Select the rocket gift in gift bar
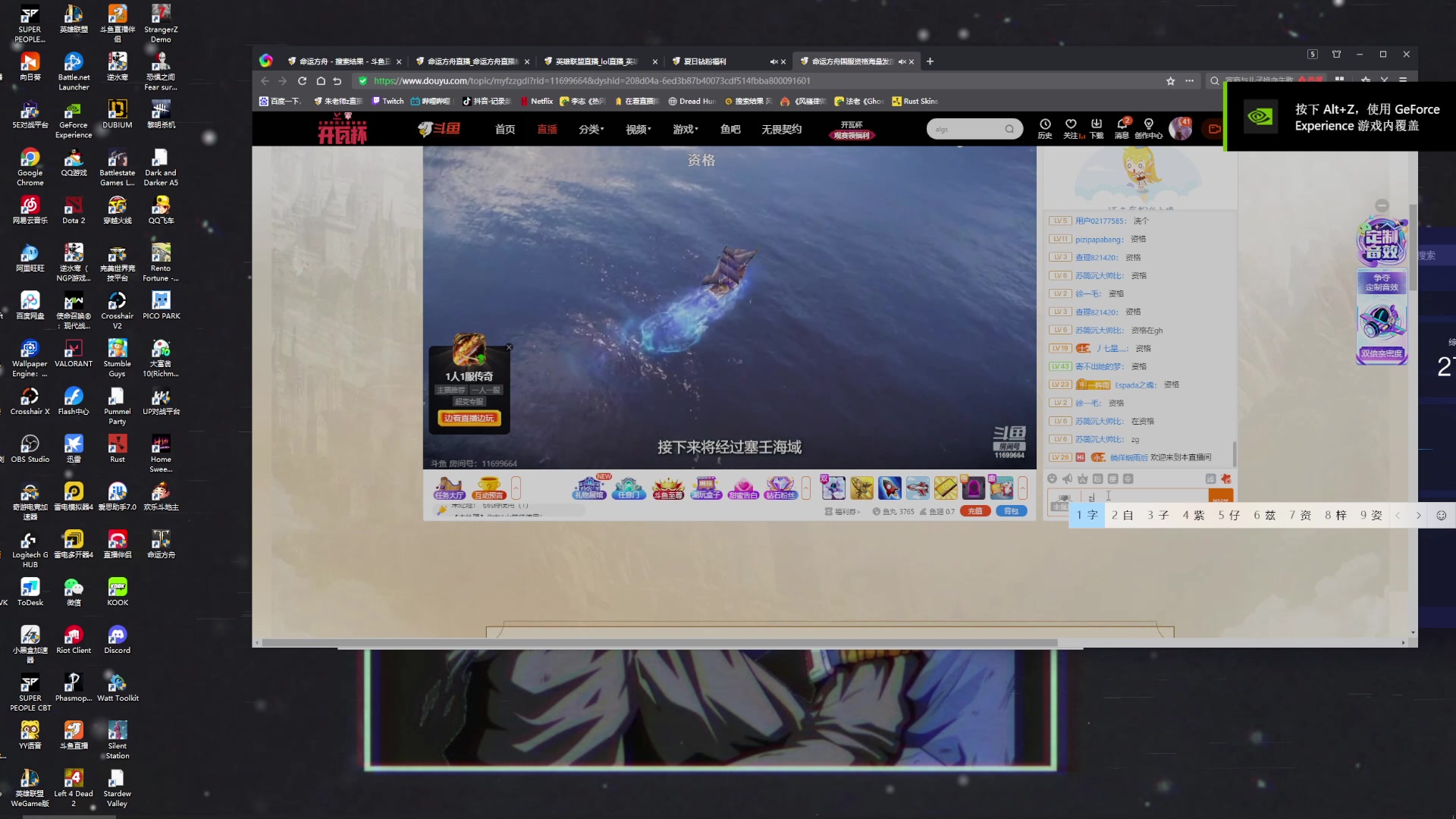The image size is (1456, 819). pos(890,488)
